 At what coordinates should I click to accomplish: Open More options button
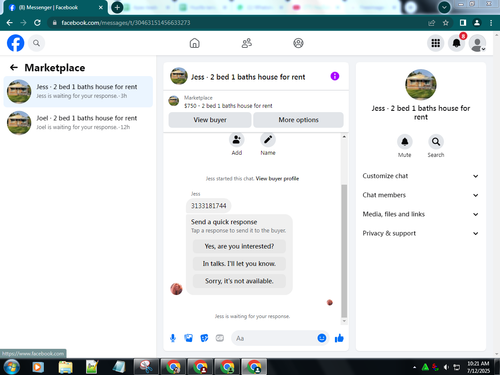(298, 120)
